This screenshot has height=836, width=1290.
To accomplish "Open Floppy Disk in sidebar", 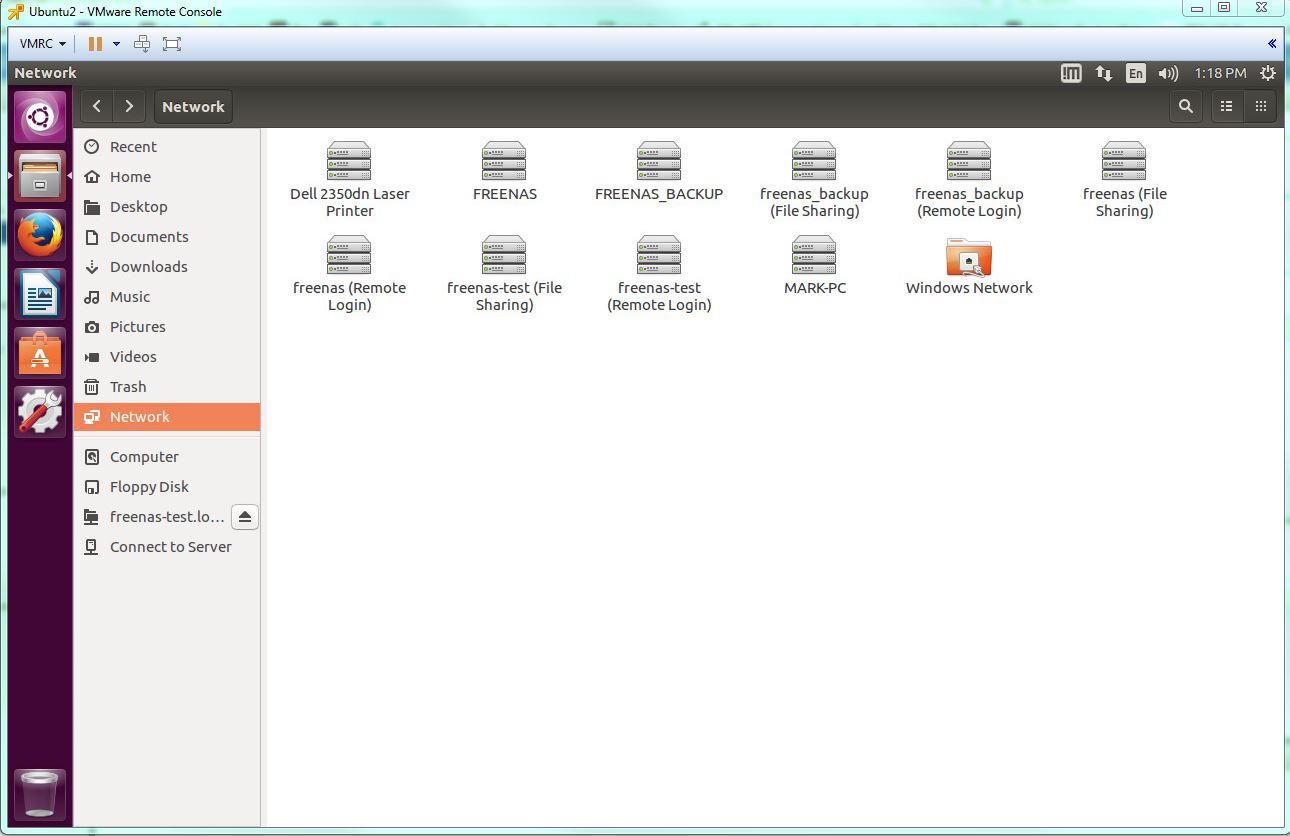I will [166, 487].
